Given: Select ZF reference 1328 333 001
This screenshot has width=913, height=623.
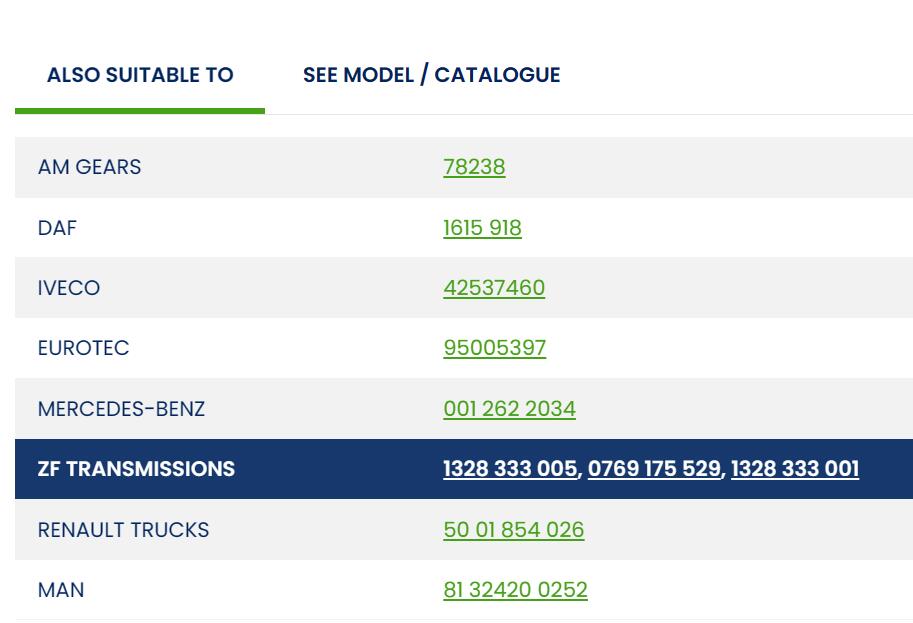Looking at the screenshot, I should point(794,469).
